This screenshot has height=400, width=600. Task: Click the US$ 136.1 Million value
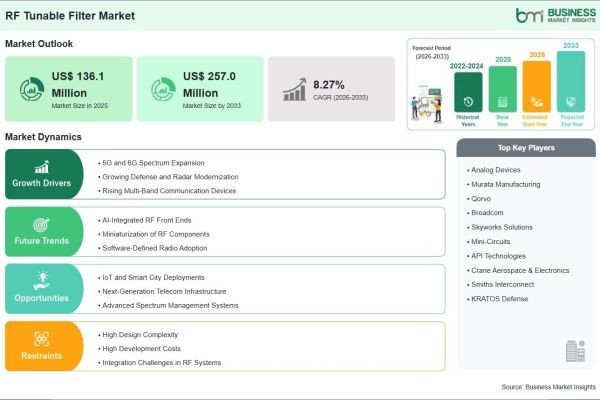(78, 85)
